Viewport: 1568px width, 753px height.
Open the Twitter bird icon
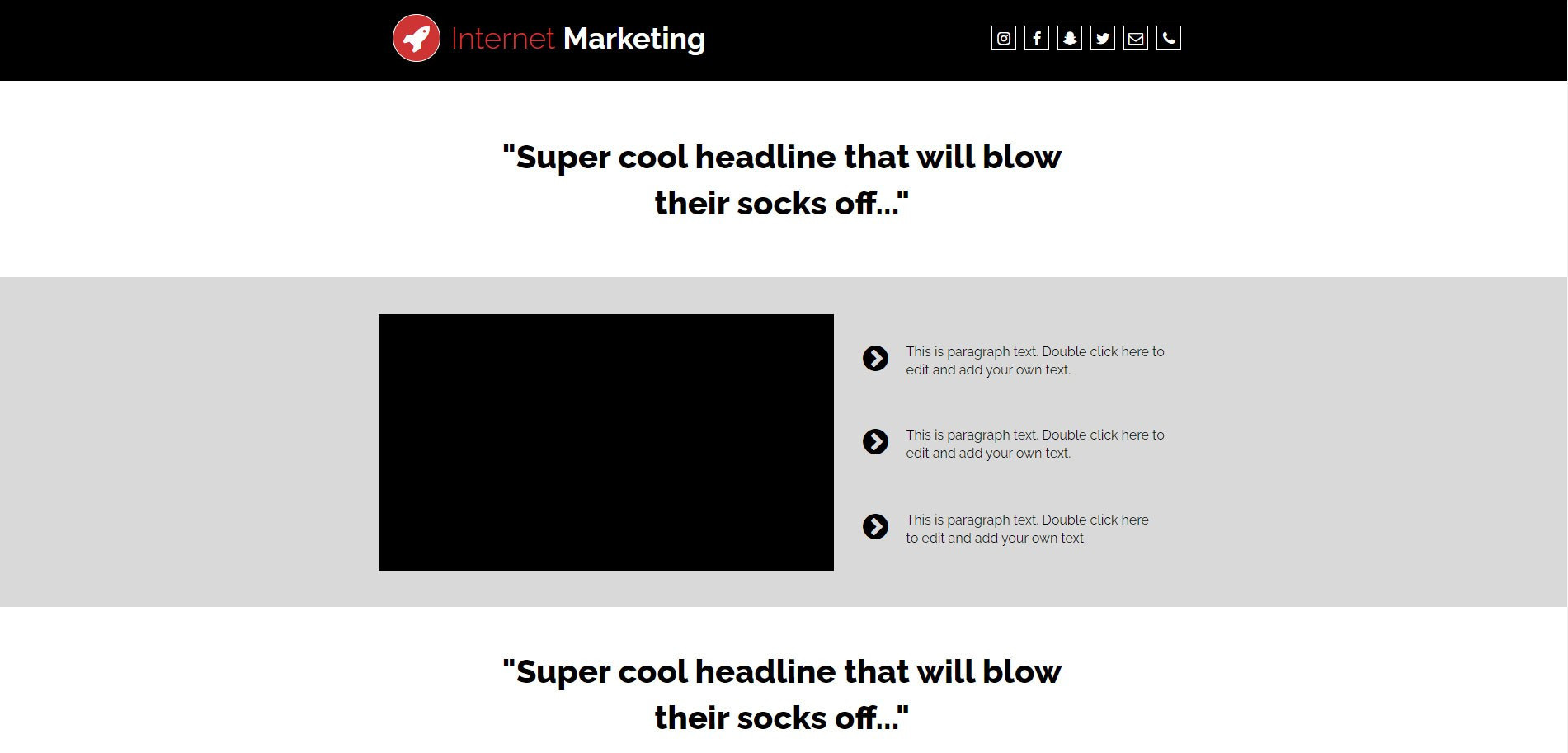click(1103, 38)
